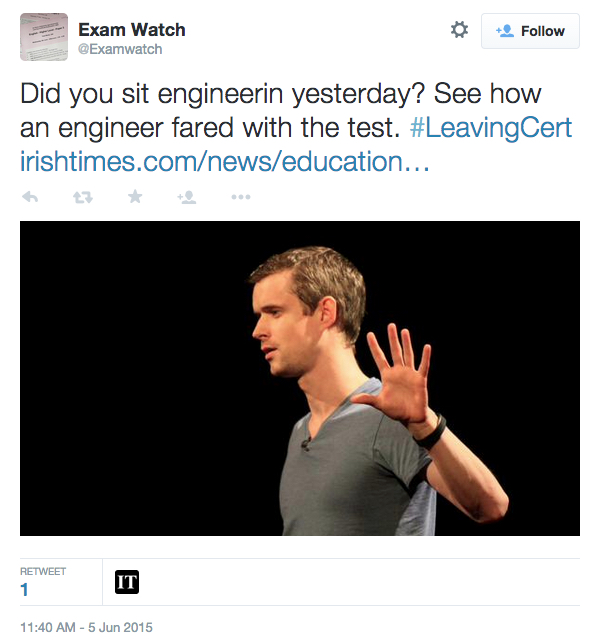Favorite the tweet with the star icon
601x642 pixels.
tap(135, 197)
